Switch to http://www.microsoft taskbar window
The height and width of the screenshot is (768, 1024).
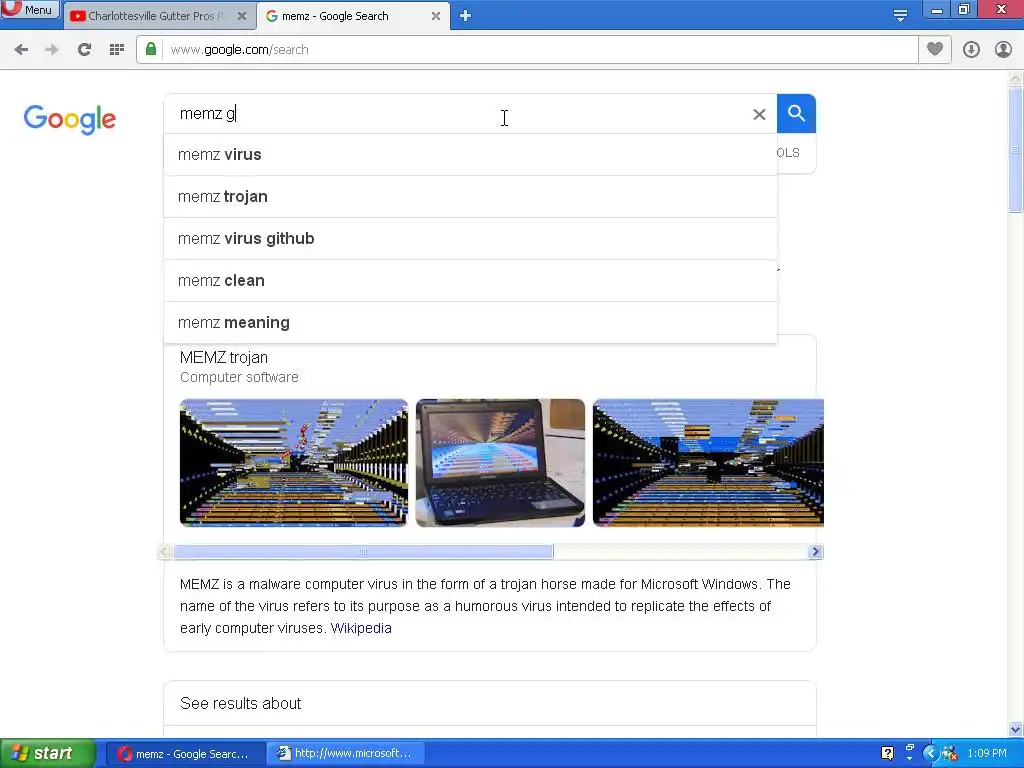[346, 754]
